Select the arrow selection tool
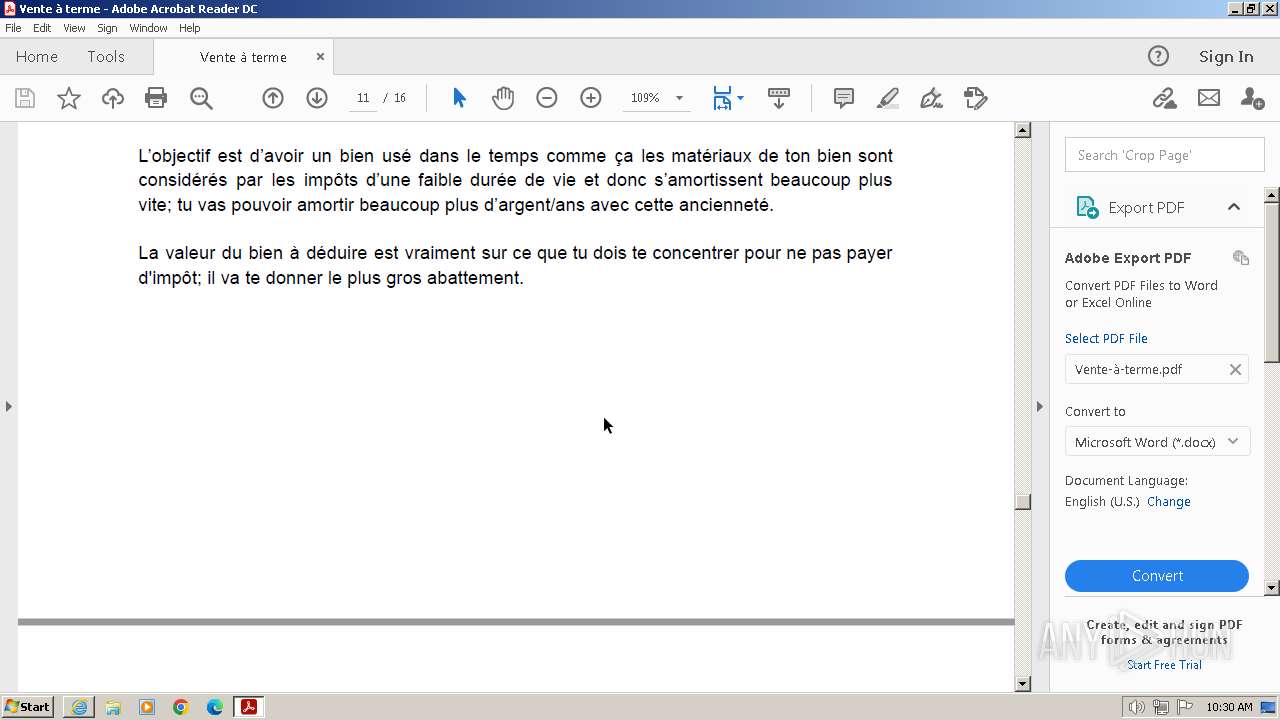Viewport: 1280px width, 720px height. pyautogui.click(x=459, y=98)
